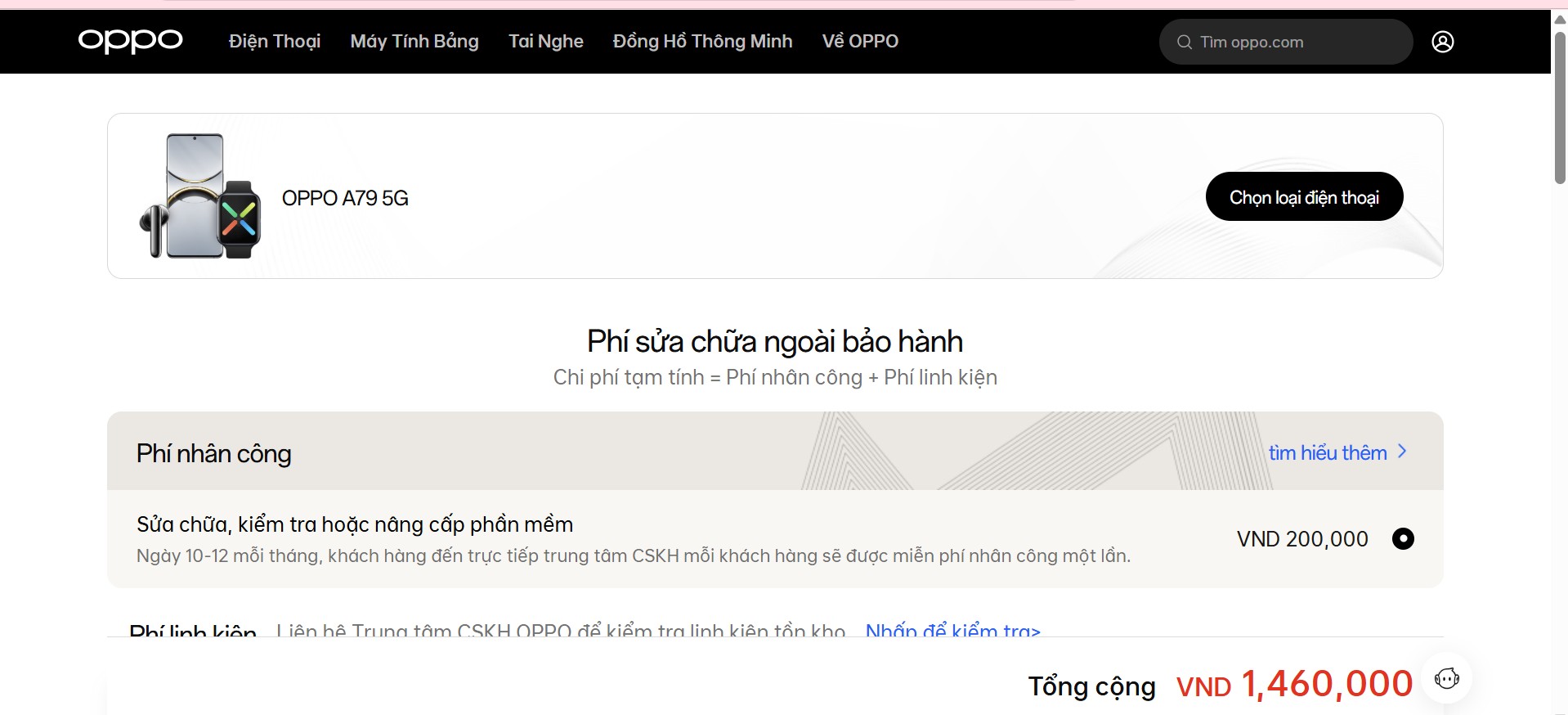The width and height of the screenshot is (1568, 715).
Task: Click the Phí sửa chữa ngoài bảo hành heading
Action: tap(775, 341)
